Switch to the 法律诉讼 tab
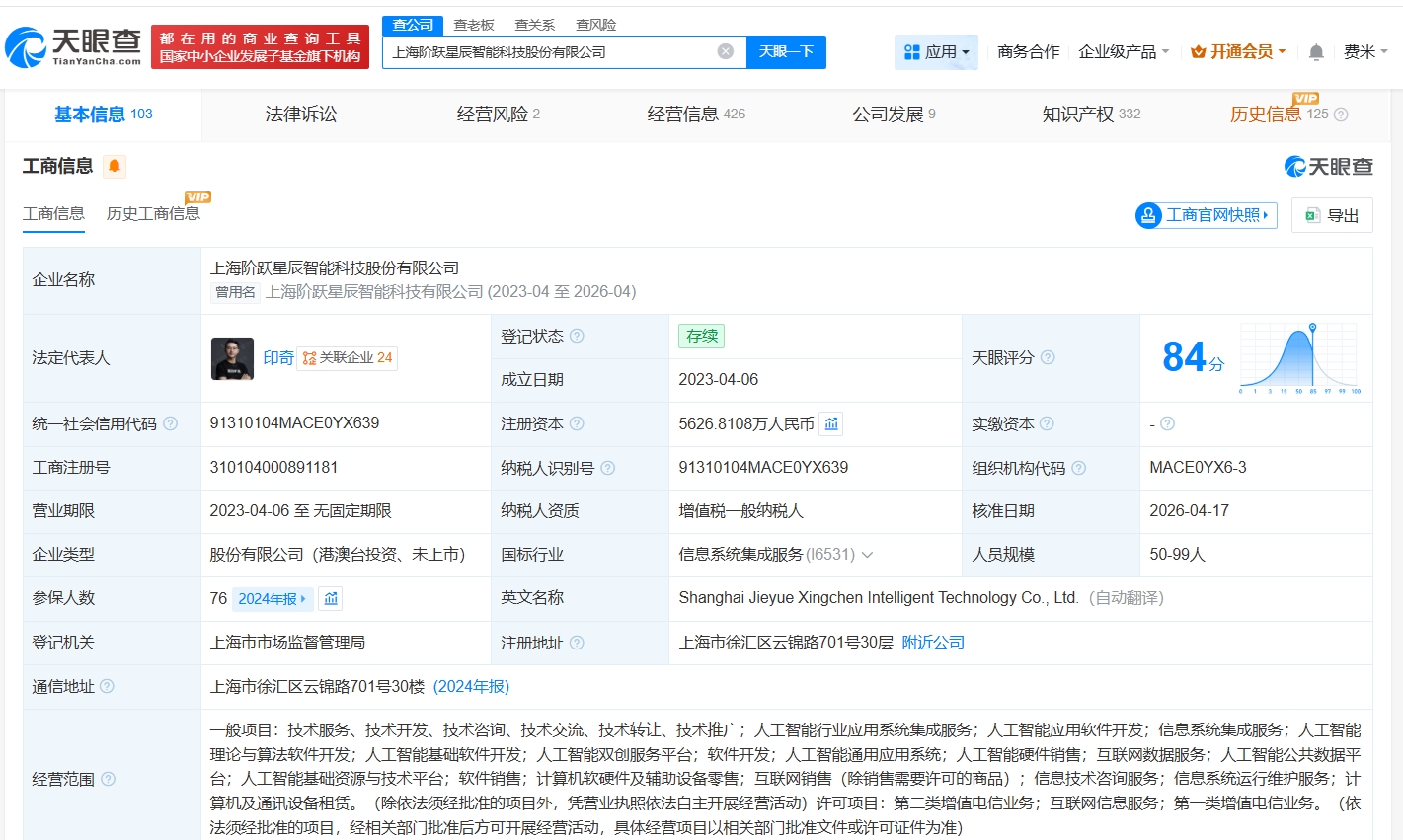Image resolution: width=1403 pixels, height=840 pixels. coord(301,115)
